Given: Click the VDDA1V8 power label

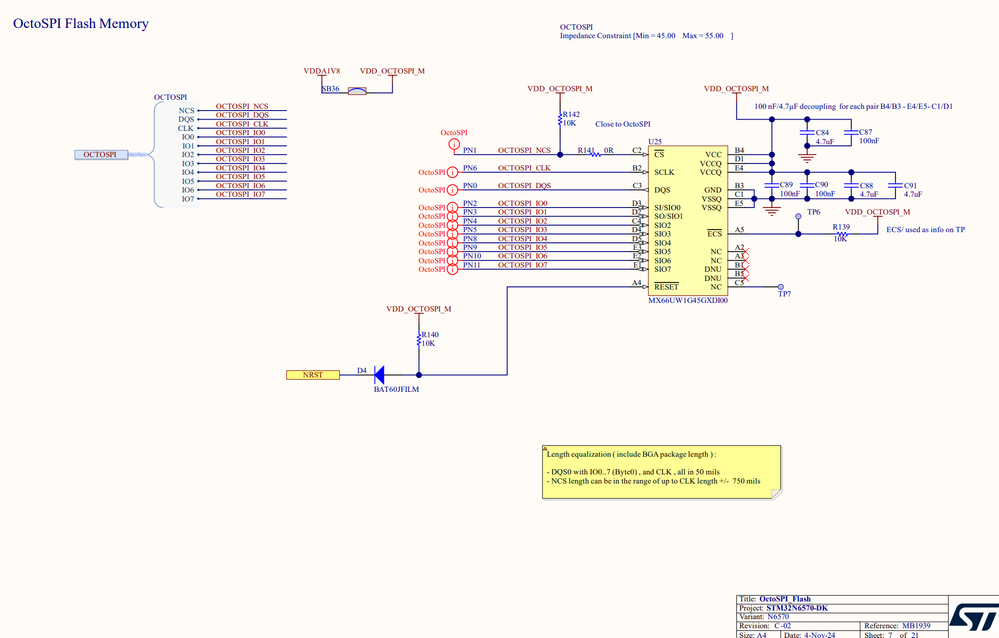Looking at the screenshot, I should point(322,71).
